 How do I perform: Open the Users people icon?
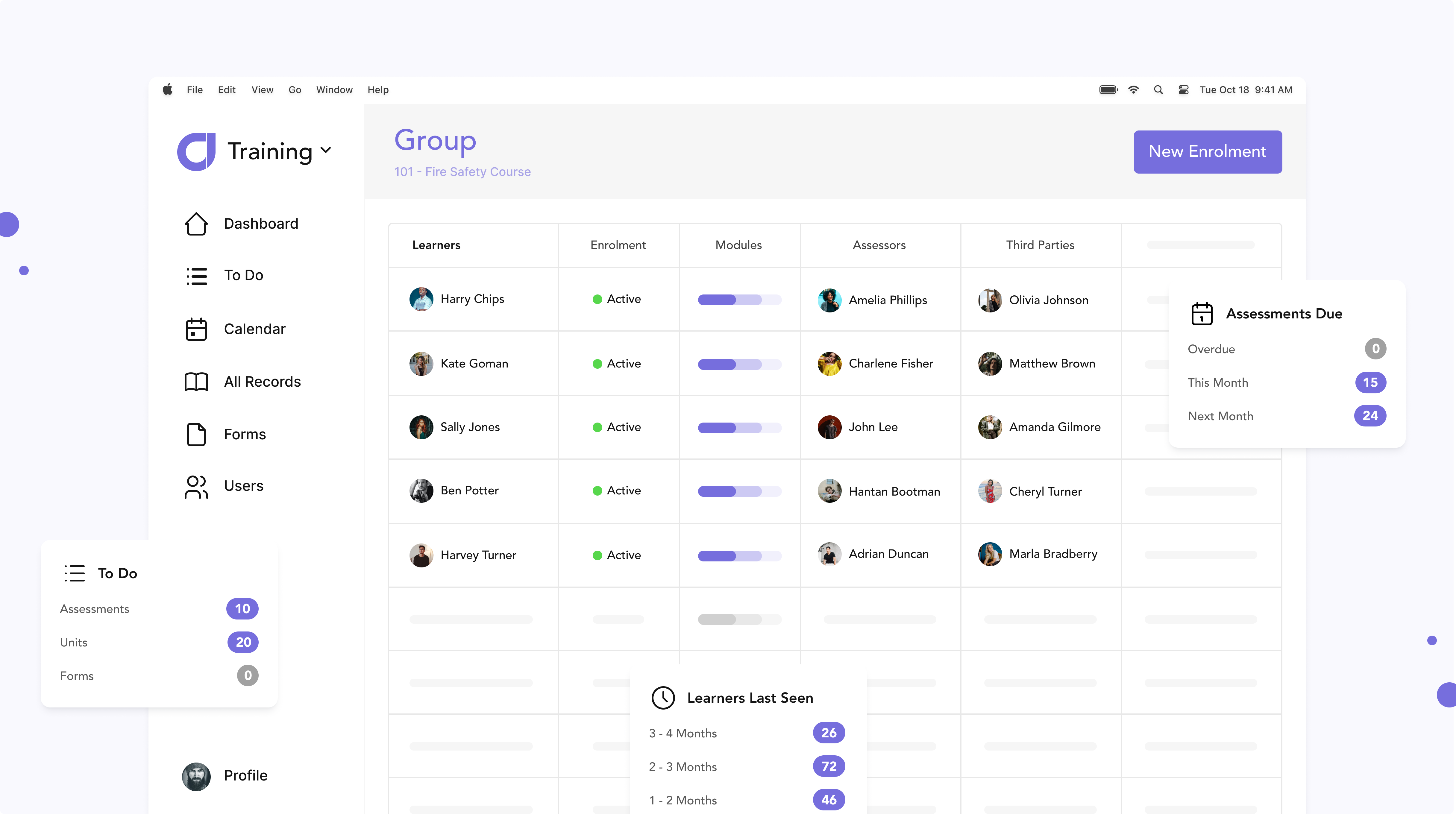click(196, 486)
